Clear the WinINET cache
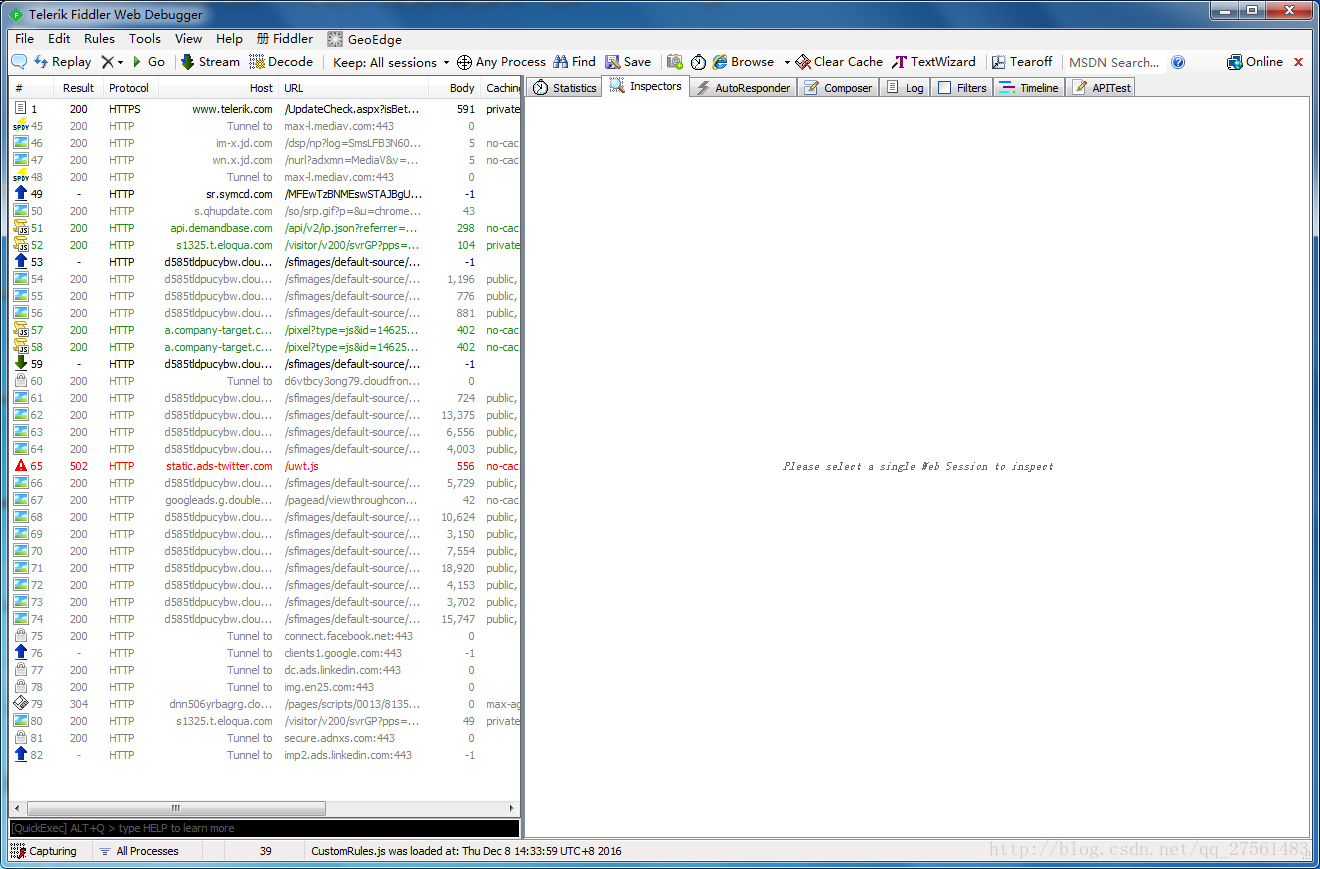This screenshot has height=869, width=1320. click(839, 62)
